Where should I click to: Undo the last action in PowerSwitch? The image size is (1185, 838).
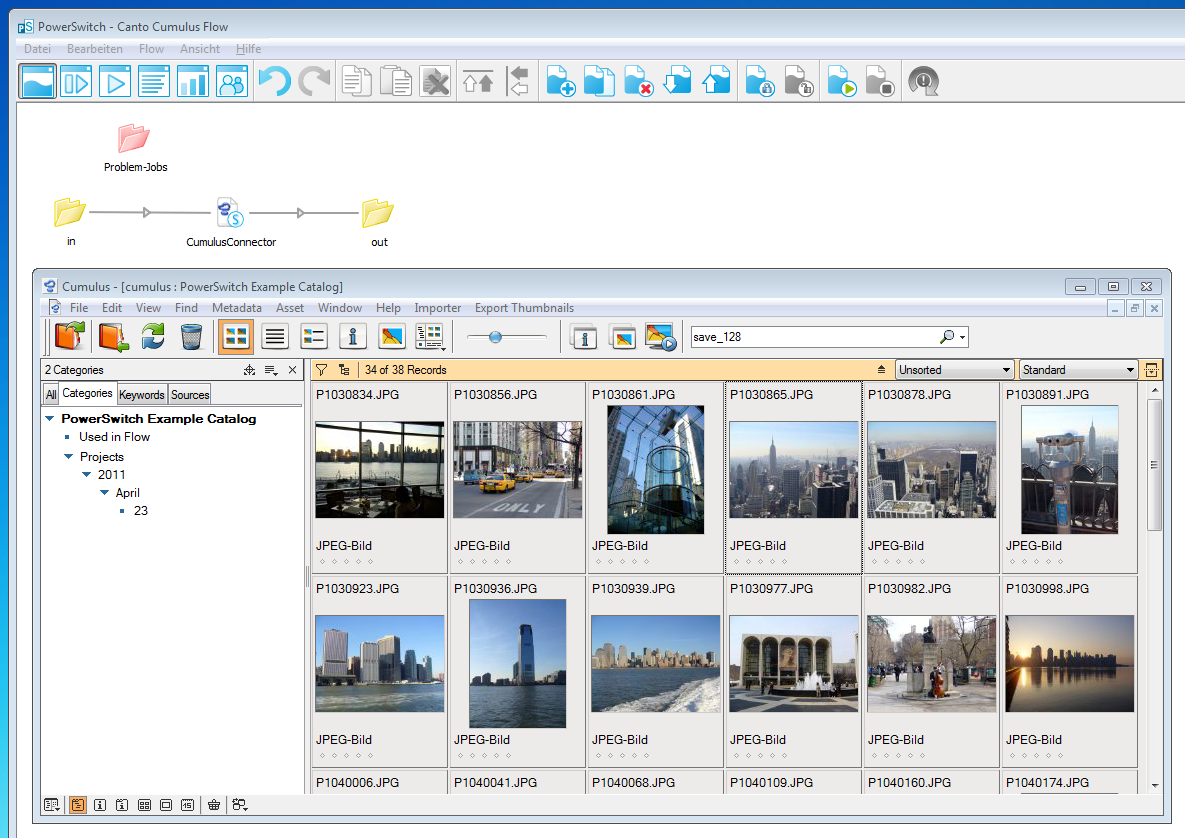coord(274,82)
